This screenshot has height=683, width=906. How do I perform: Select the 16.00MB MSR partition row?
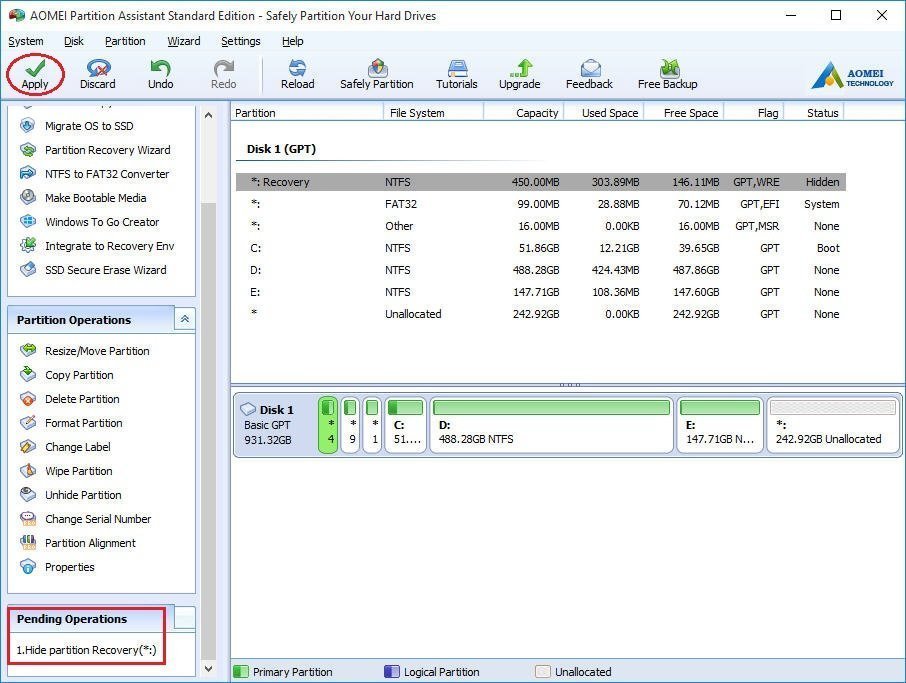(x=541, y=226)
